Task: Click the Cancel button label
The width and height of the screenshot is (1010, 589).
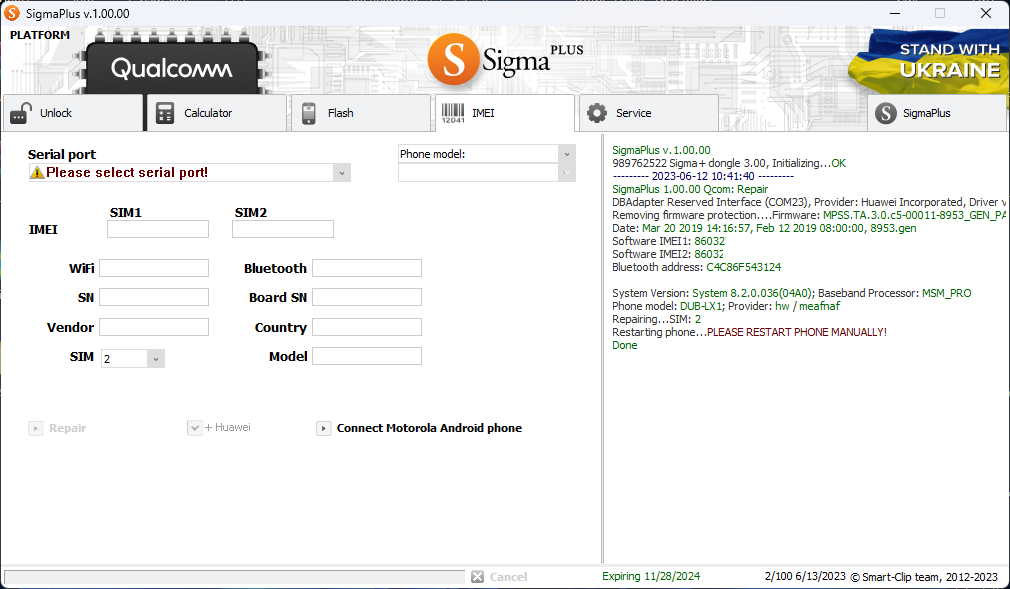Action: coord(508,577)
